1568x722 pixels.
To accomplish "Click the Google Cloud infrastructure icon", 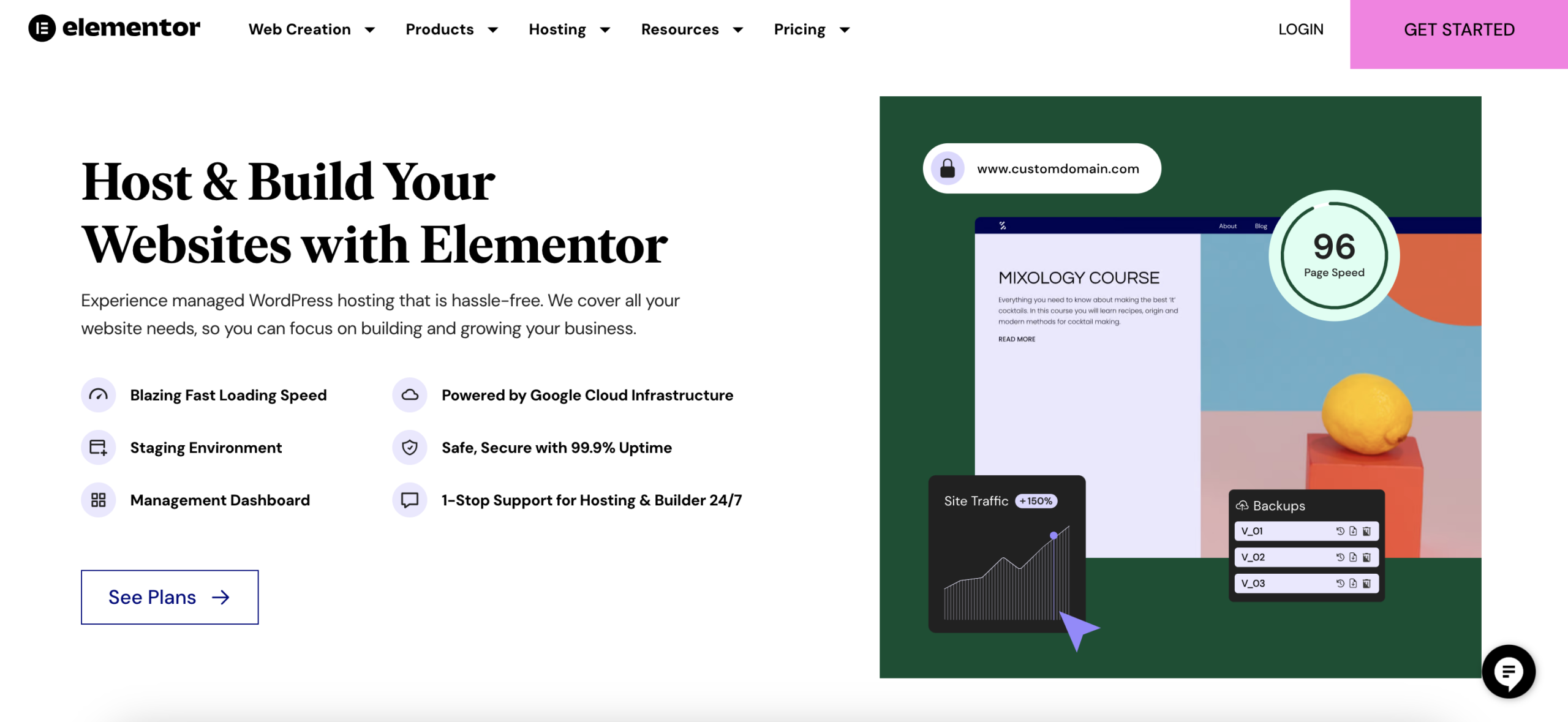I will point(409,394).
